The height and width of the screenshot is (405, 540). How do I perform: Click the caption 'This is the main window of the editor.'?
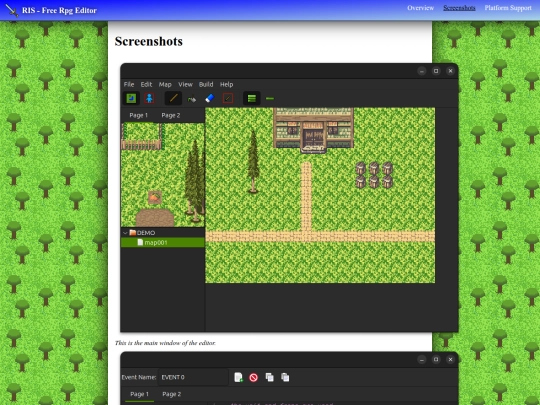click(165, 343)
